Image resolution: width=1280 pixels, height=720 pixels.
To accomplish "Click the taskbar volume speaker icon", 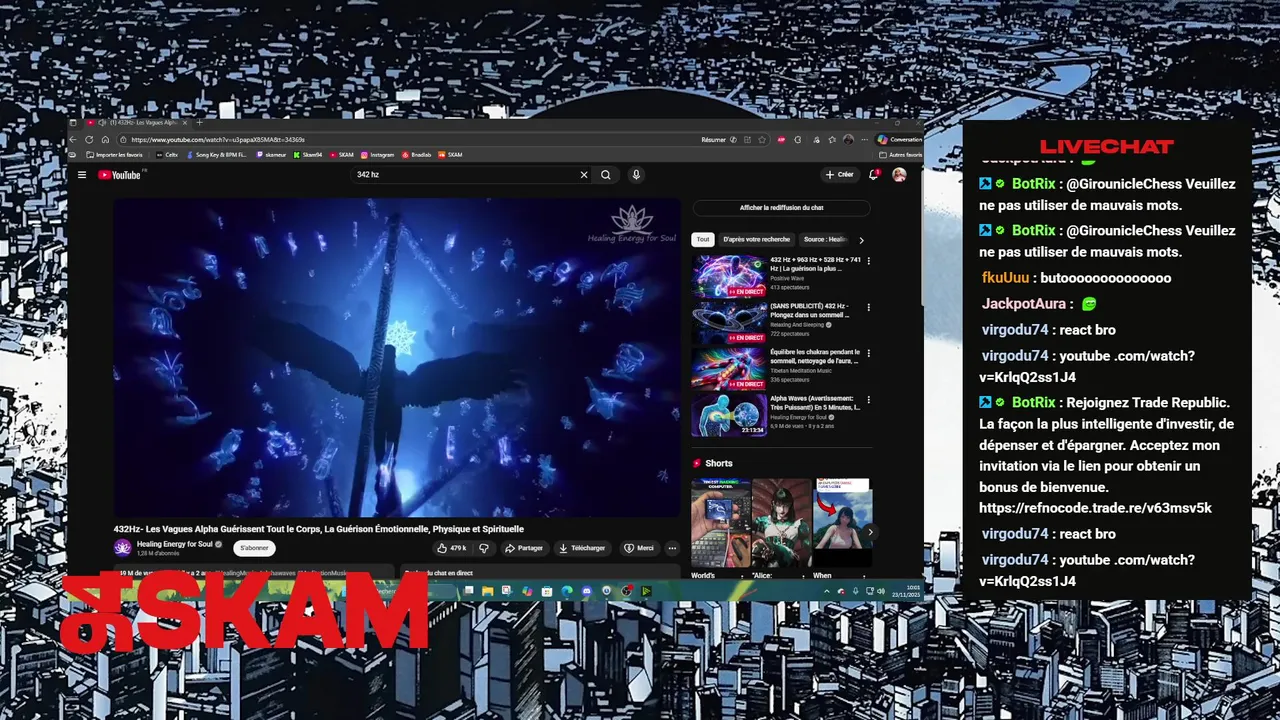I will point(880,591).
